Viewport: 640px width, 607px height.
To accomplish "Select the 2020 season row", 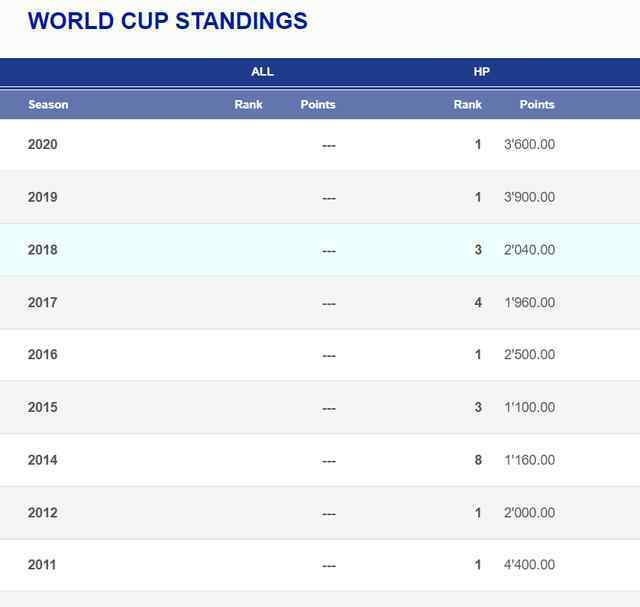I will pyautogui.click(x=320, y=145).
